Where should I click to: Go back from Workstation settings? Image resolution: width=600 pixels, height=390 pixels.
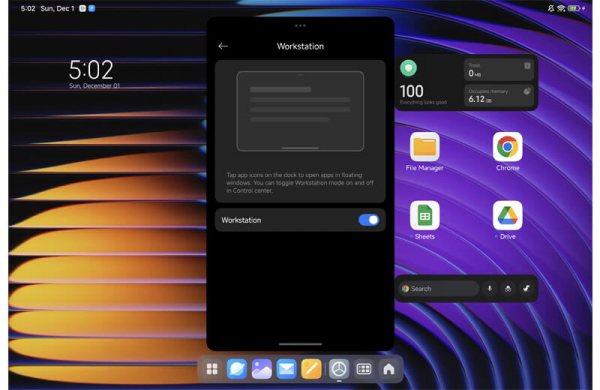[x=223, y=46]
